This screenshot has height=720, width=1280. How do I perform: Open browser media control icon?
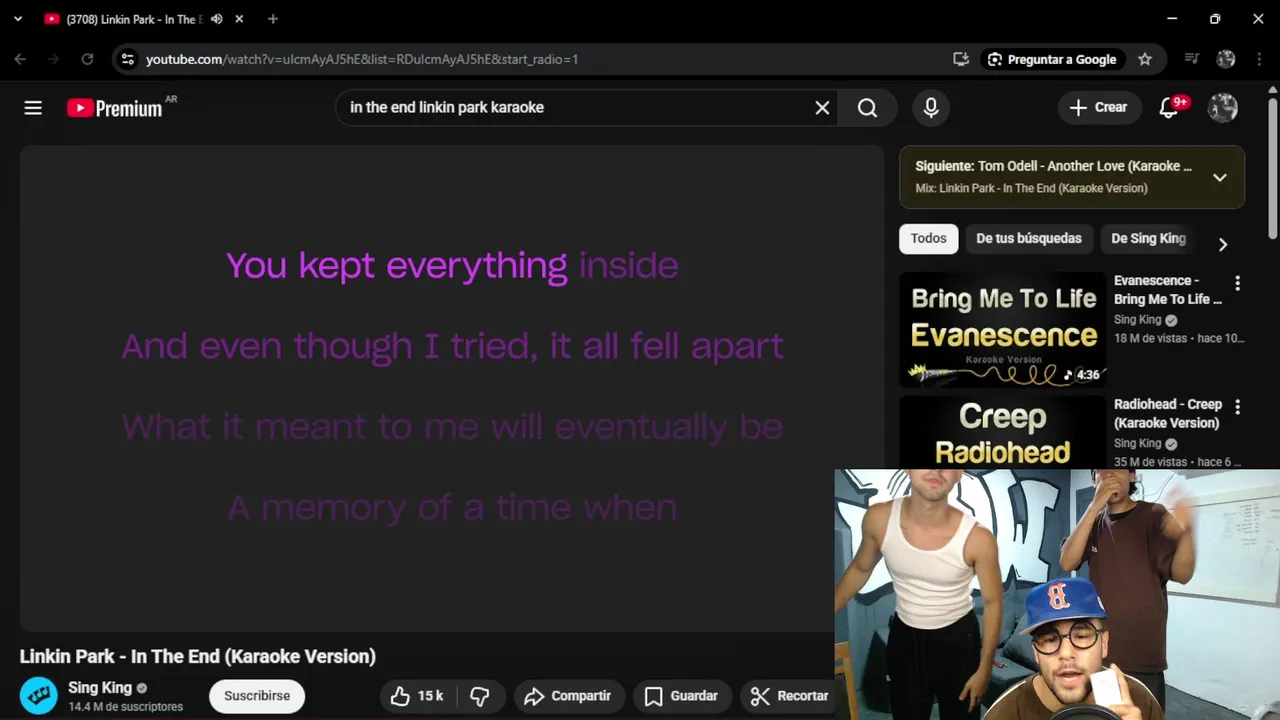[1191, 59]
